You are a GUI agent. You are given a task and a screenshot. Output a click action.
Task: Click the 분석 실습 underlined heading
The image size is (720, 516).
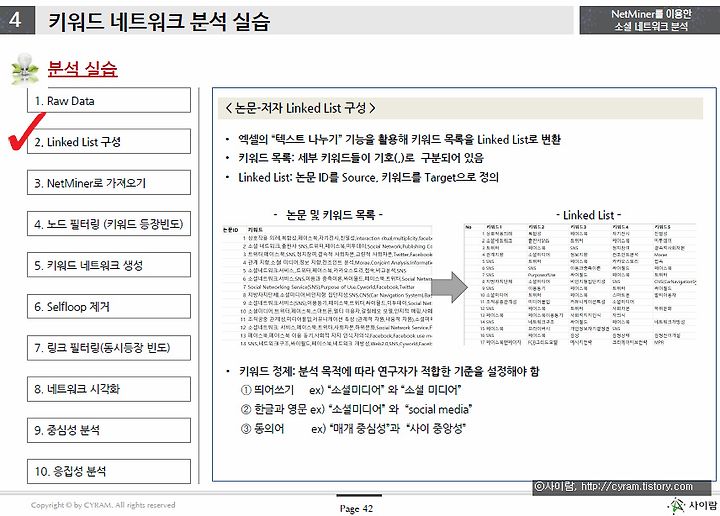point(83,69)
